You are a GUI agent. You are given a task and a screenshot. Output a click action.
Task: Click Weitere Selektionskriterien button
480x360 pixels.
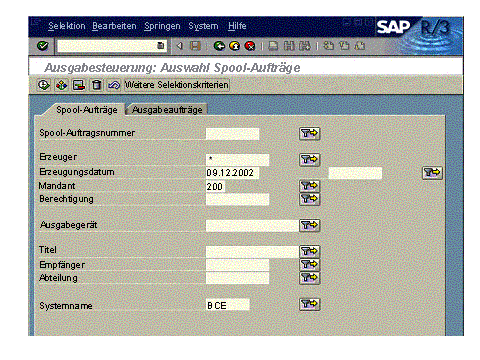click(176, 85)
